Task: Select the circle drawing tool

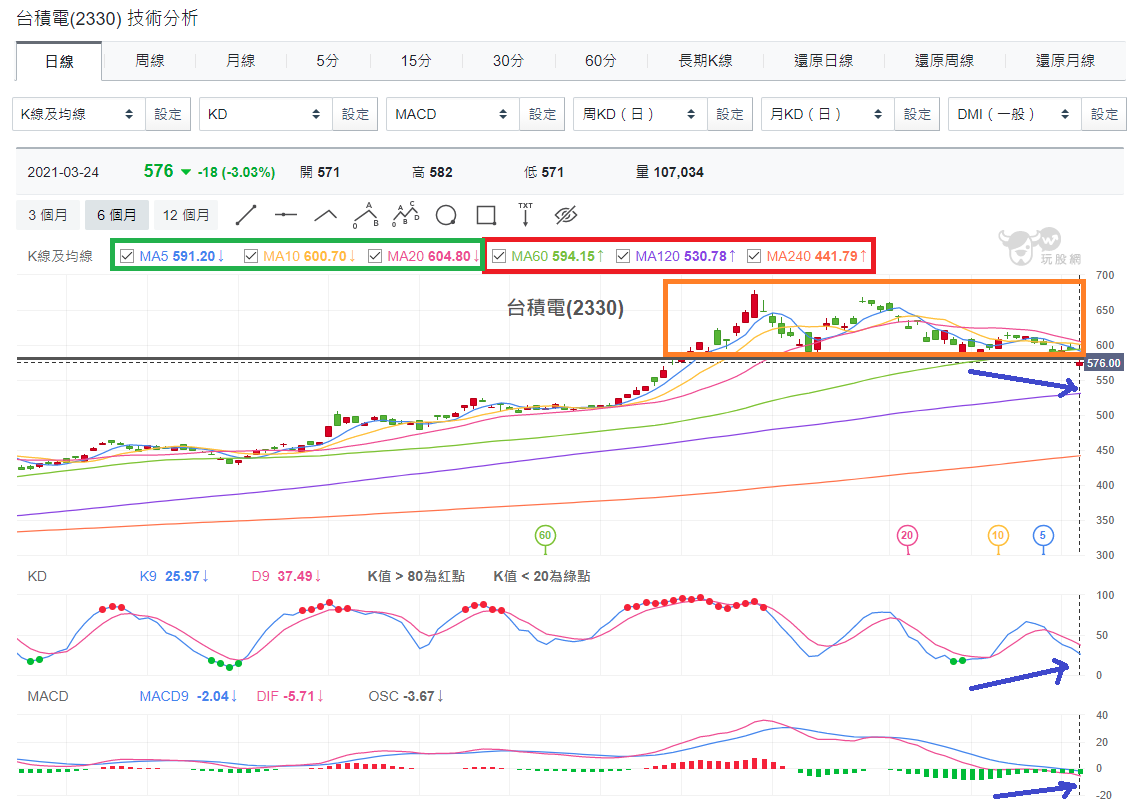Action: [446, 215]
